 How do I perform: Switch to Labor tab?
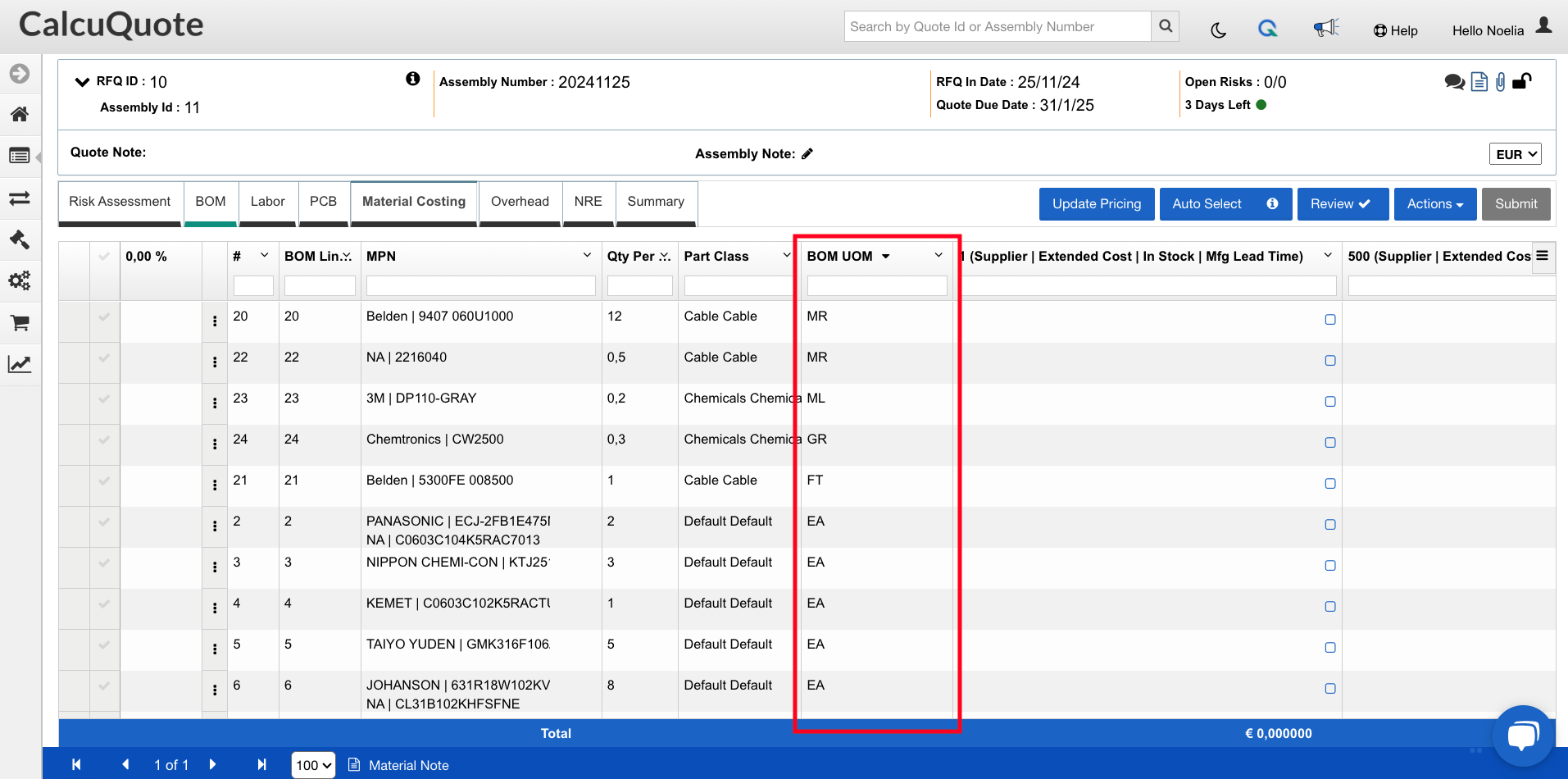point(268,202)
